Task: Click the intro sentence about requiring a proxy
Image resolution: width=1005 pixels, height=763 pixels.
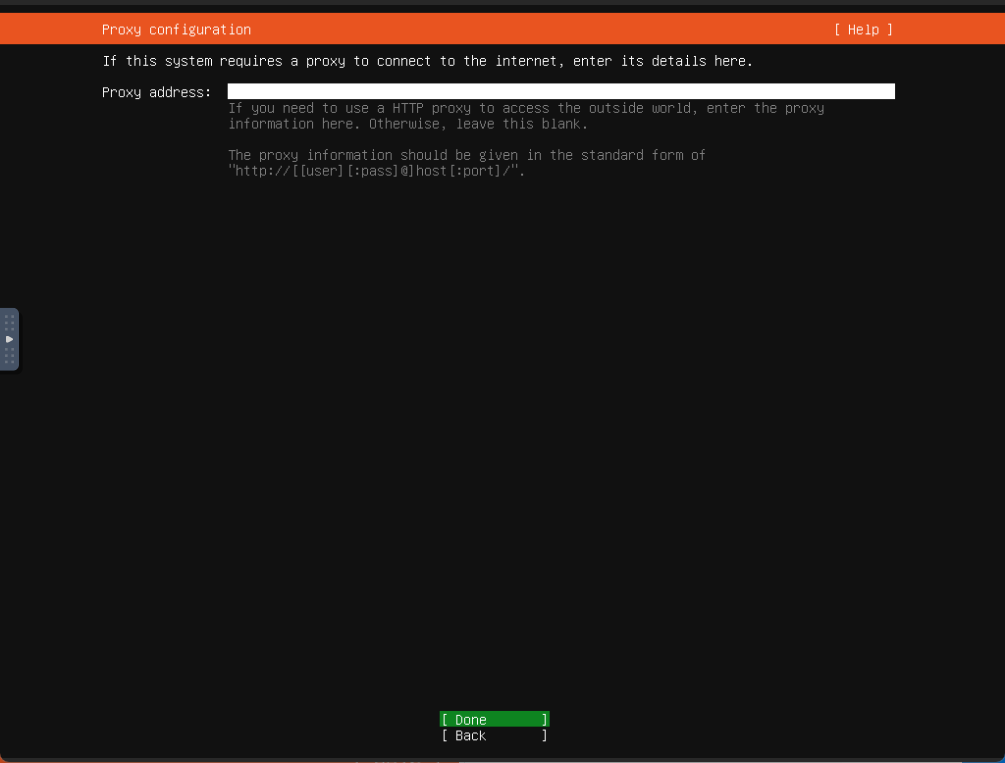Action: (x=427, y=61)
